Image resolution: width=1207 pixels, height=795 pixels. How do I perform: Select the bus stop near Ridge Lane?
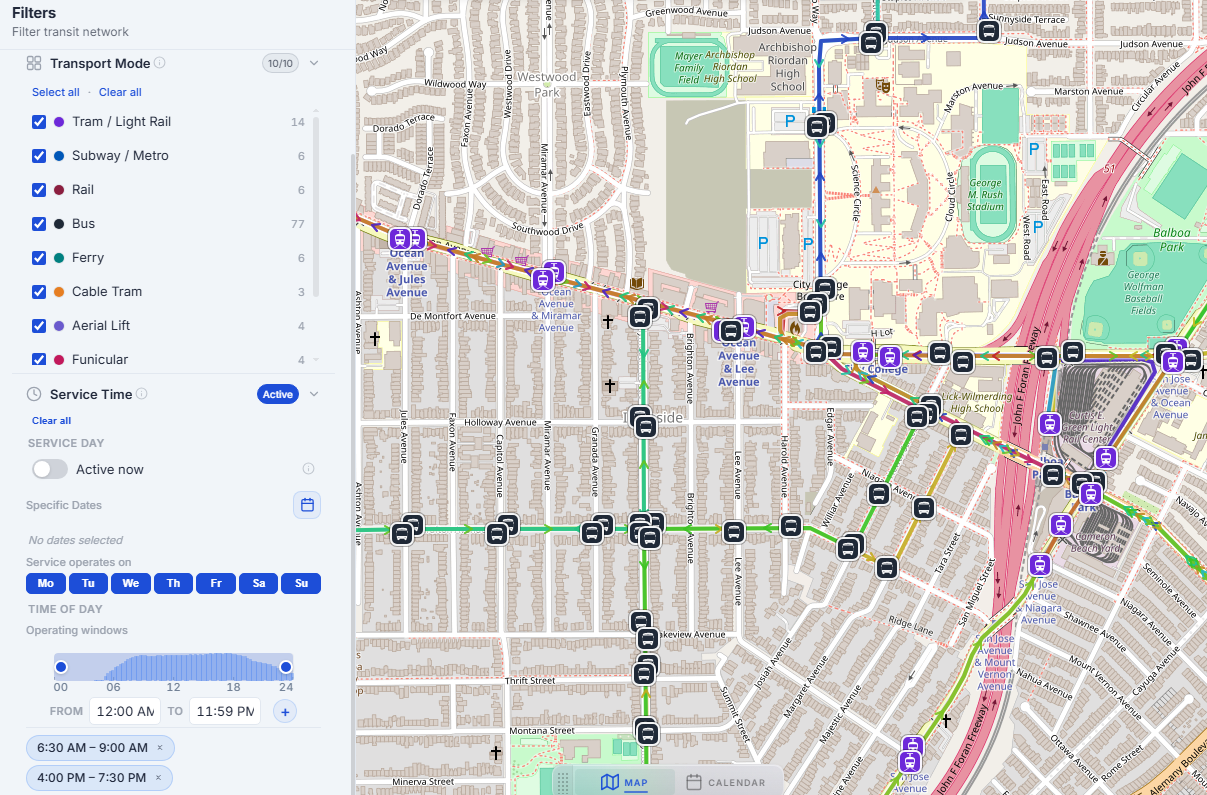coord(886,568)
